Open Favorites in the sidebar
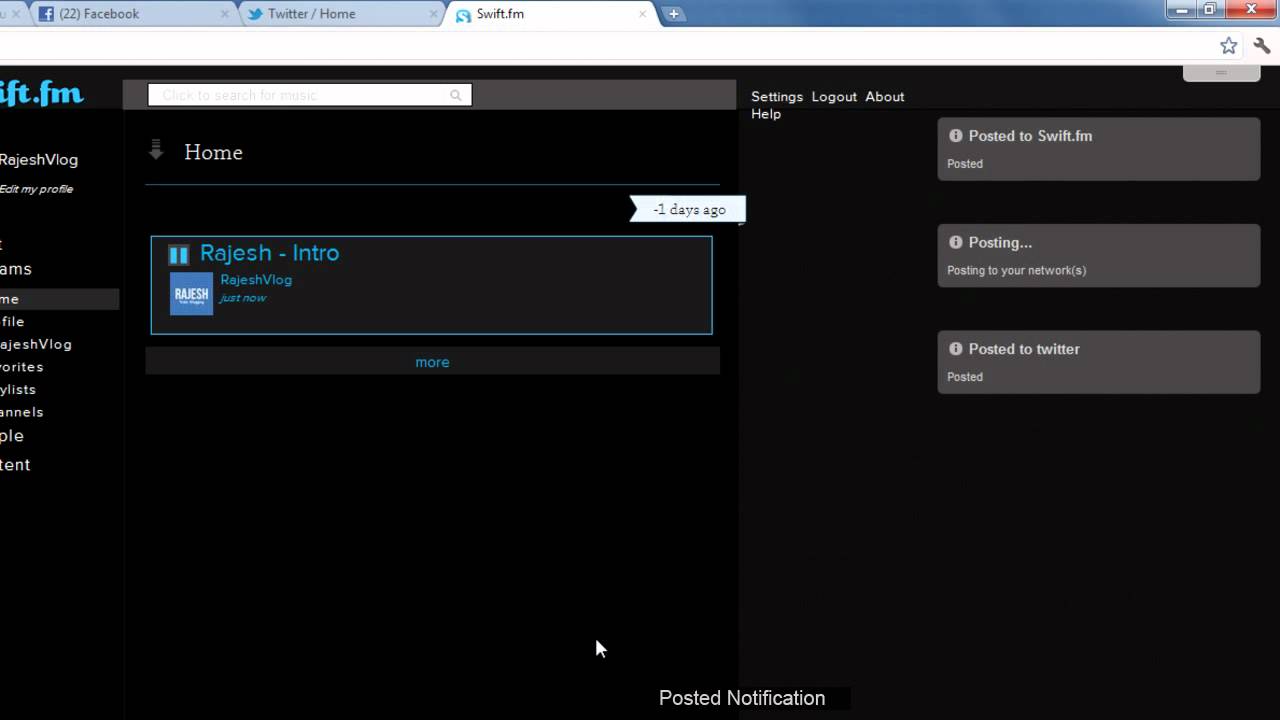 coord(22,367)
